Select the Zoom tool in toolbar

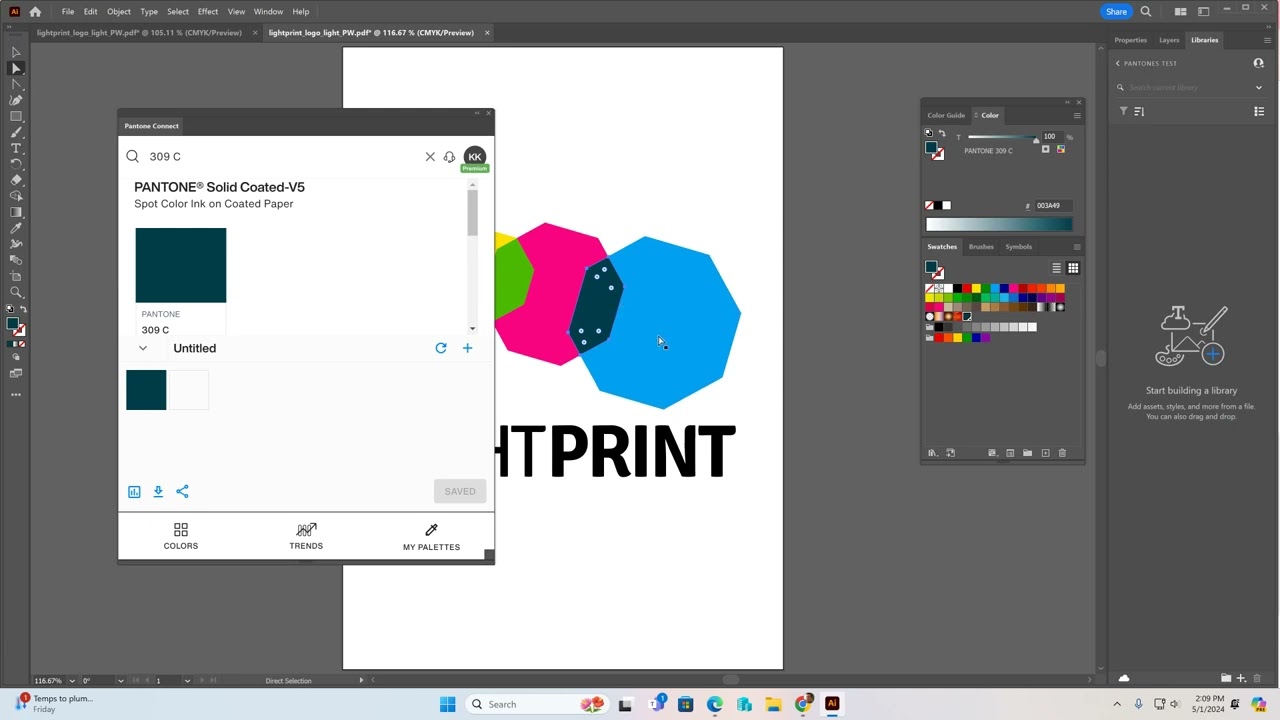click(x=16, y=292)
